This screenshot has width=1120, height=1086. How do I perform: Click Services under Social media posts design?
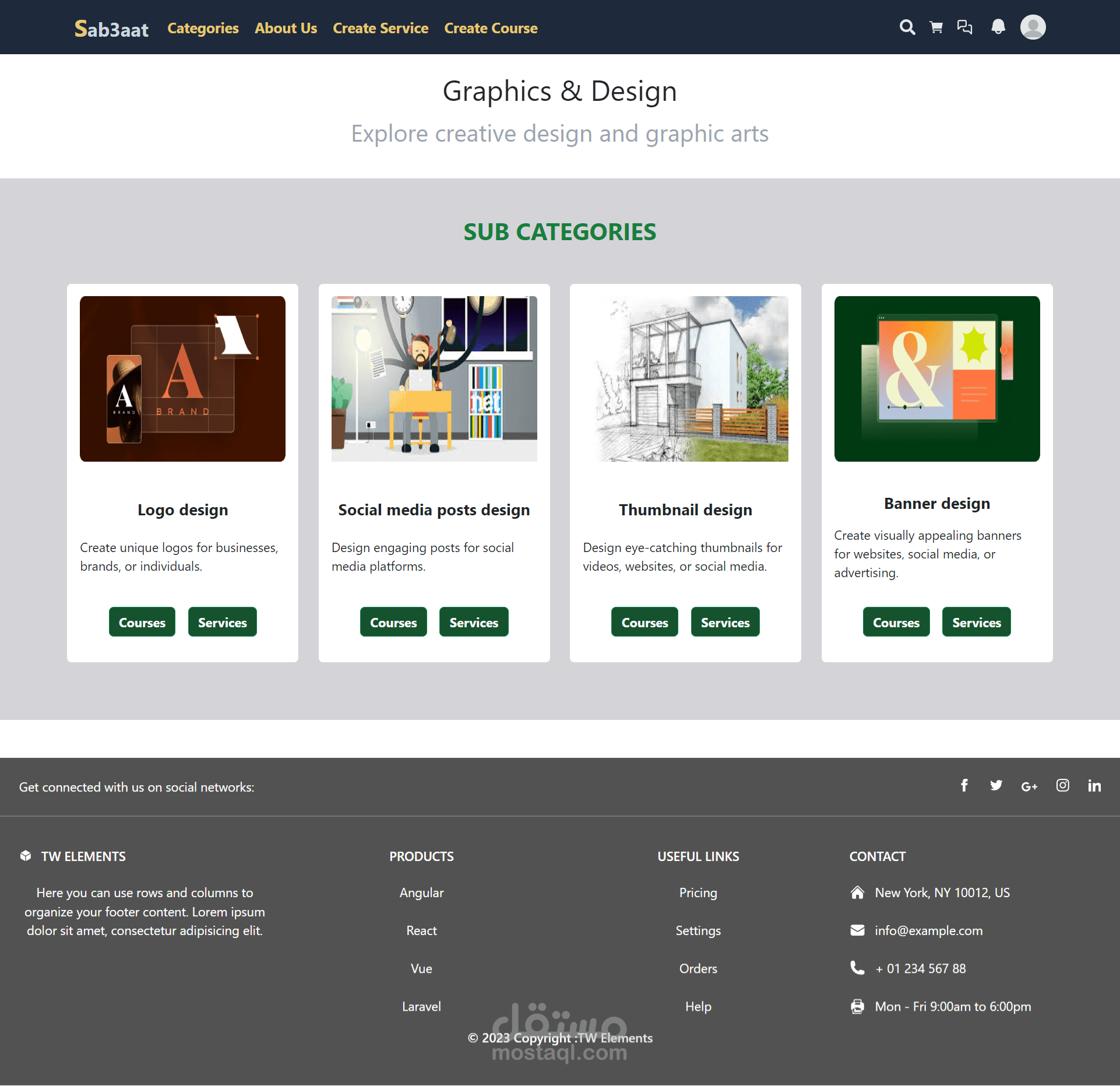[473, 622]
